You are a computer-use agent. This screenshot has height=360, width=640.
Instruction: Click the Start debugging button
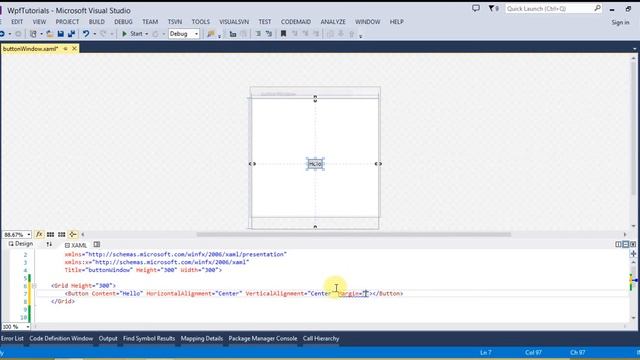[x=133, y=34]
